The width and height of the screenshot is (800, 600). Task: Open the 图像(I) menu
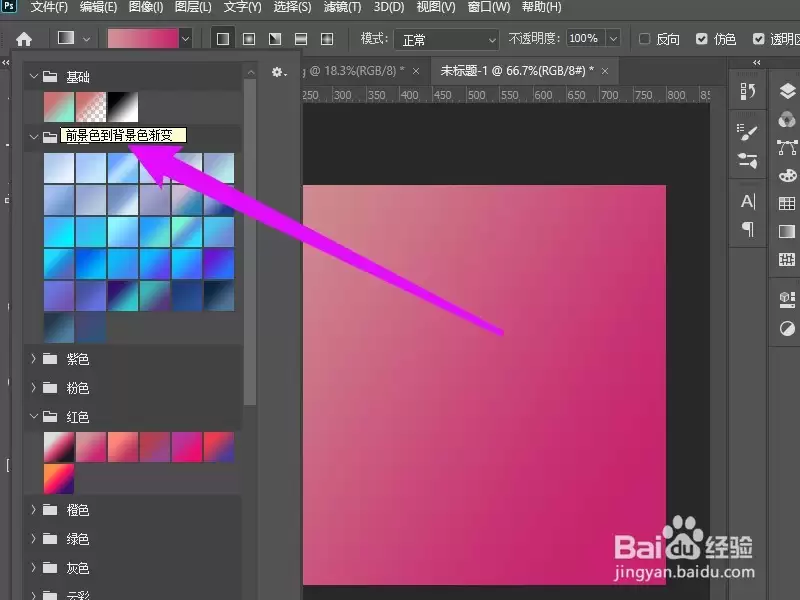click(146, 7)
